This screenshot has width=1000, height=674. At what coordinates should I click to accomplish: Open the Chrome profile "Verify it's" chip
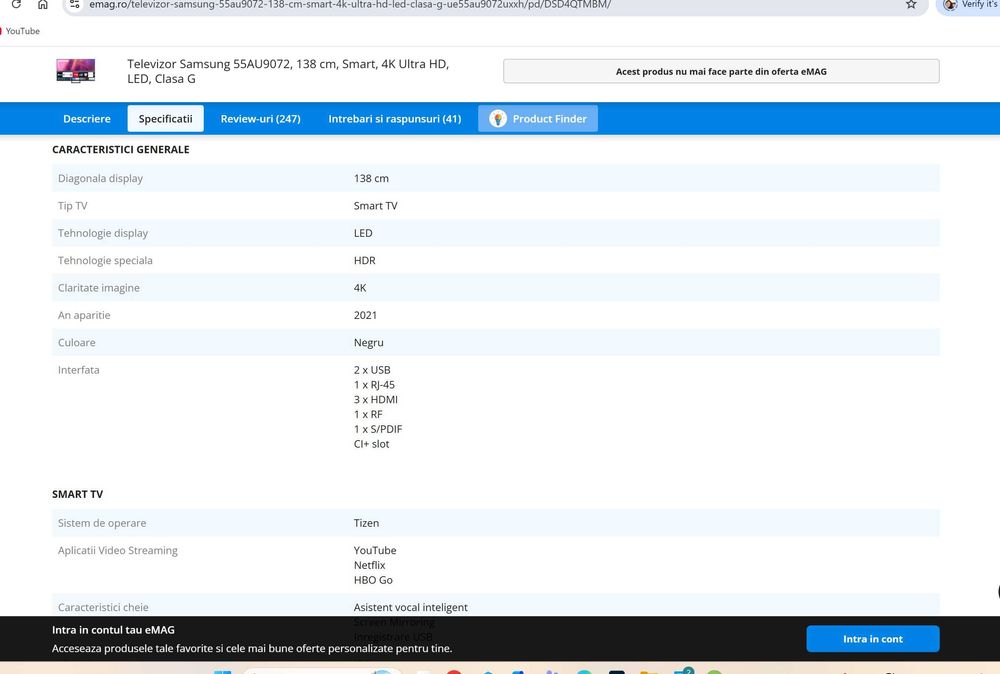(x=969, y=4)
